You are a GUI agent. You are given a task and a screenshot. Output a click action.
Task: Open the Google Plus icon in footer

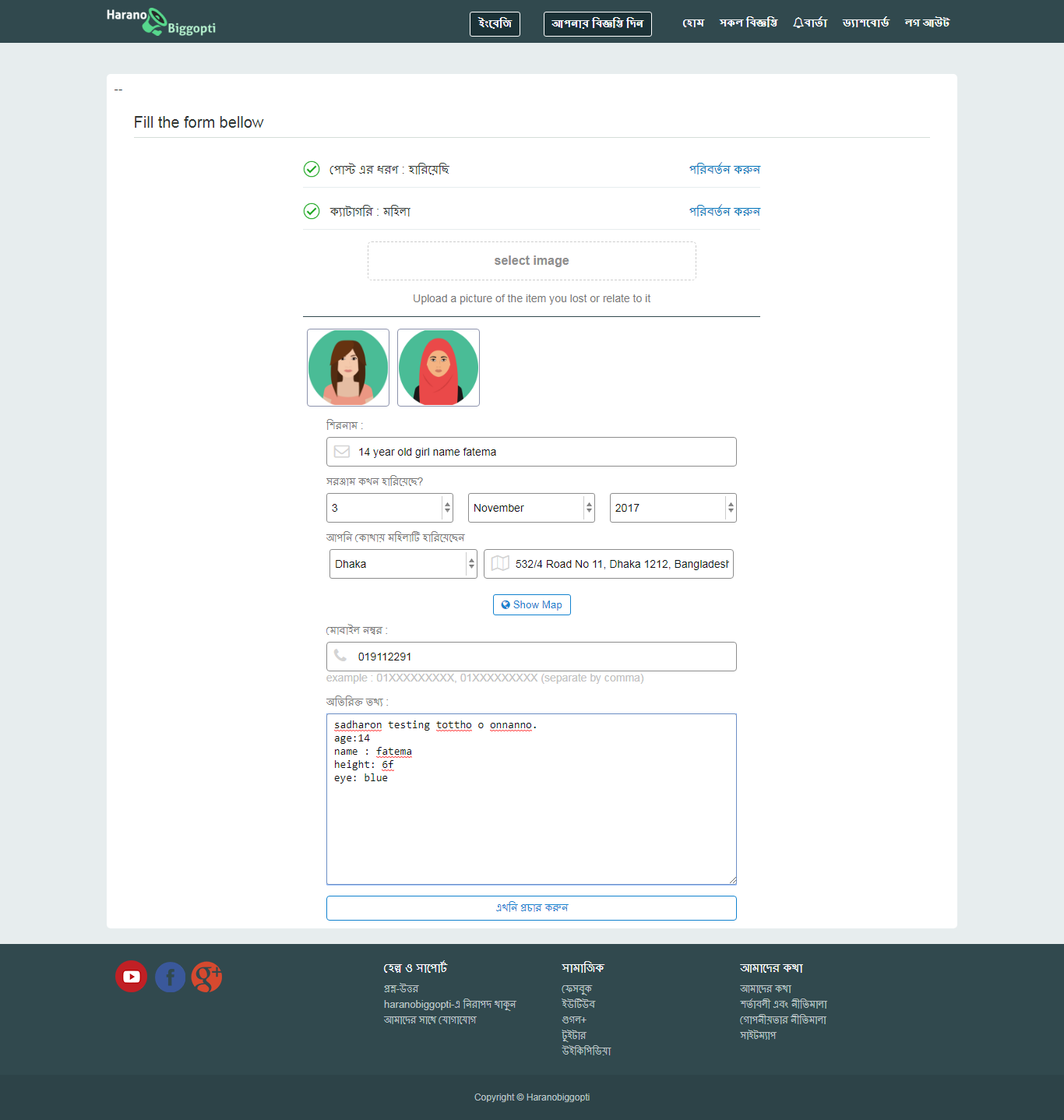tap(207, 977)
